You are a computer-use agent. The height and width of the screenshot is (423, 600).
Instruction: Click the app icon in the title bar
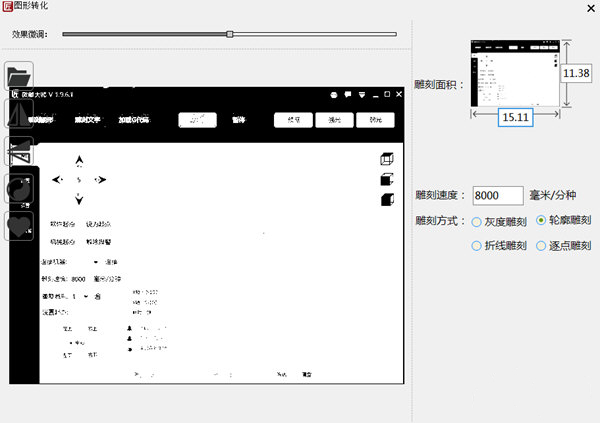(x=10, y=8)
